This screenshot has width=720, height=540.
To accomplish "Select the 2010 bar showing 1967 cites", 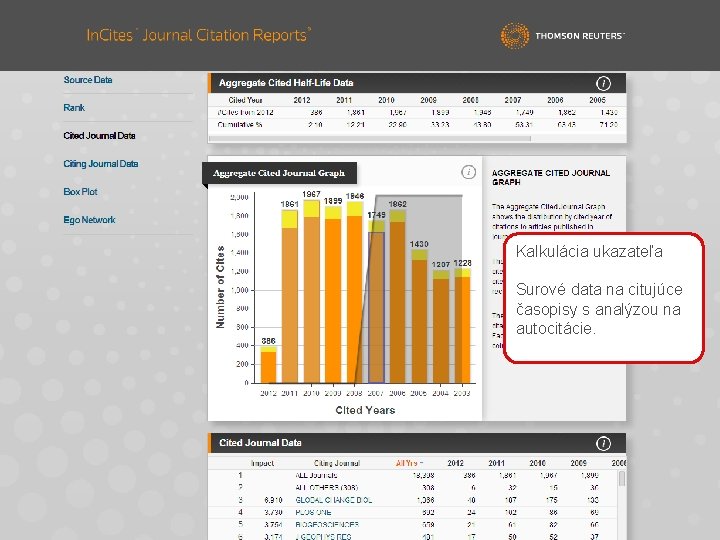I will [311, 292].
